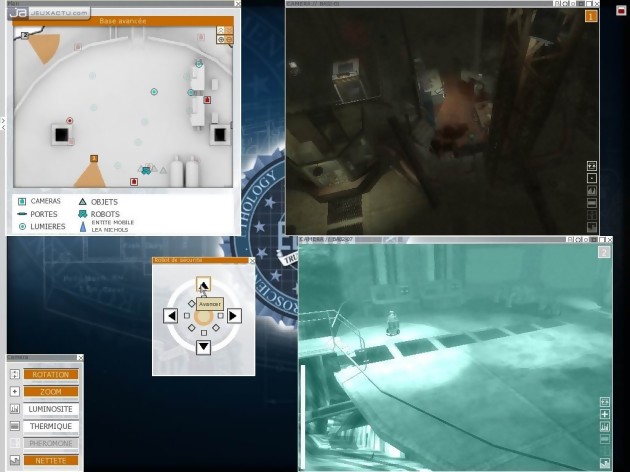Viewport: 630px width, 472px height.
Task: Click grey object triangle right of robot
Action: (x=163, y=171)
